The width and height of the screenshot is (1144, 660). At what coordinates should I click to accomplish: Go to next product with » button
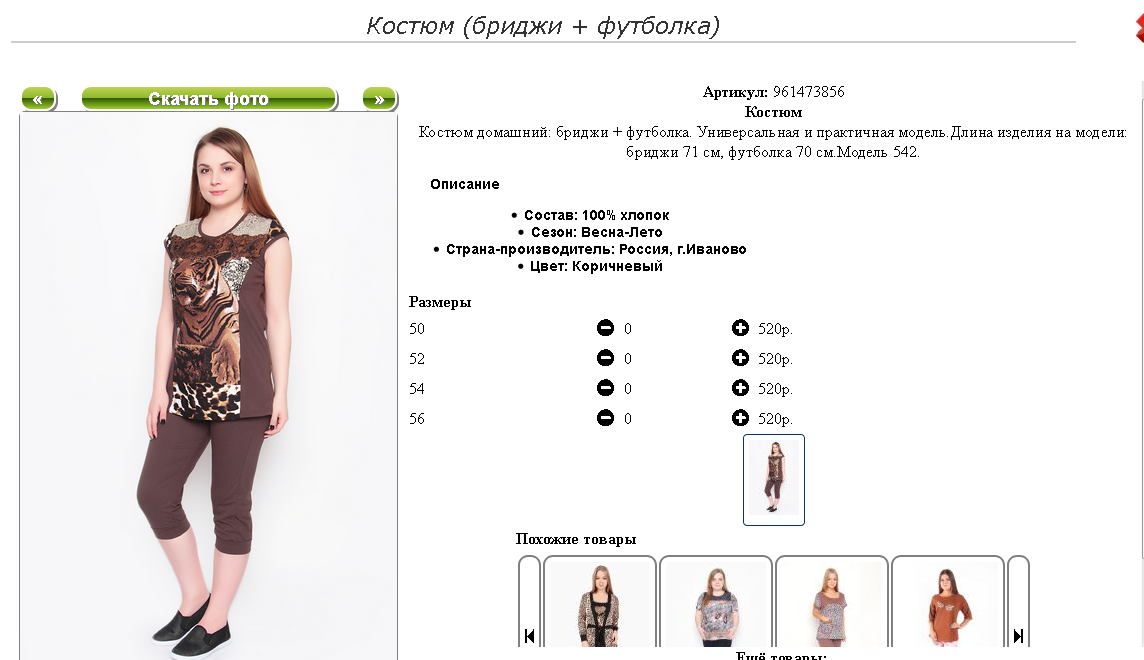[379, 98]
